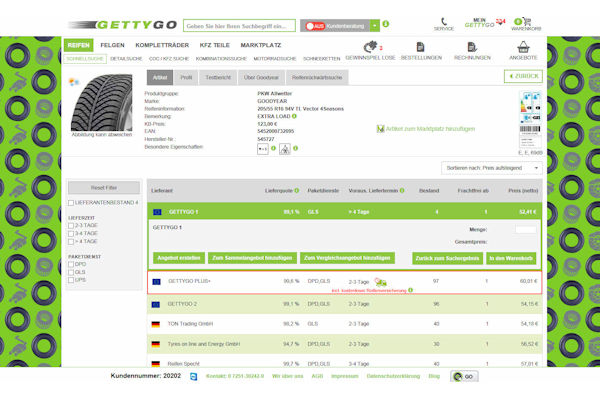
Task: Switch to the Profil tab
Action: (186, 77)
